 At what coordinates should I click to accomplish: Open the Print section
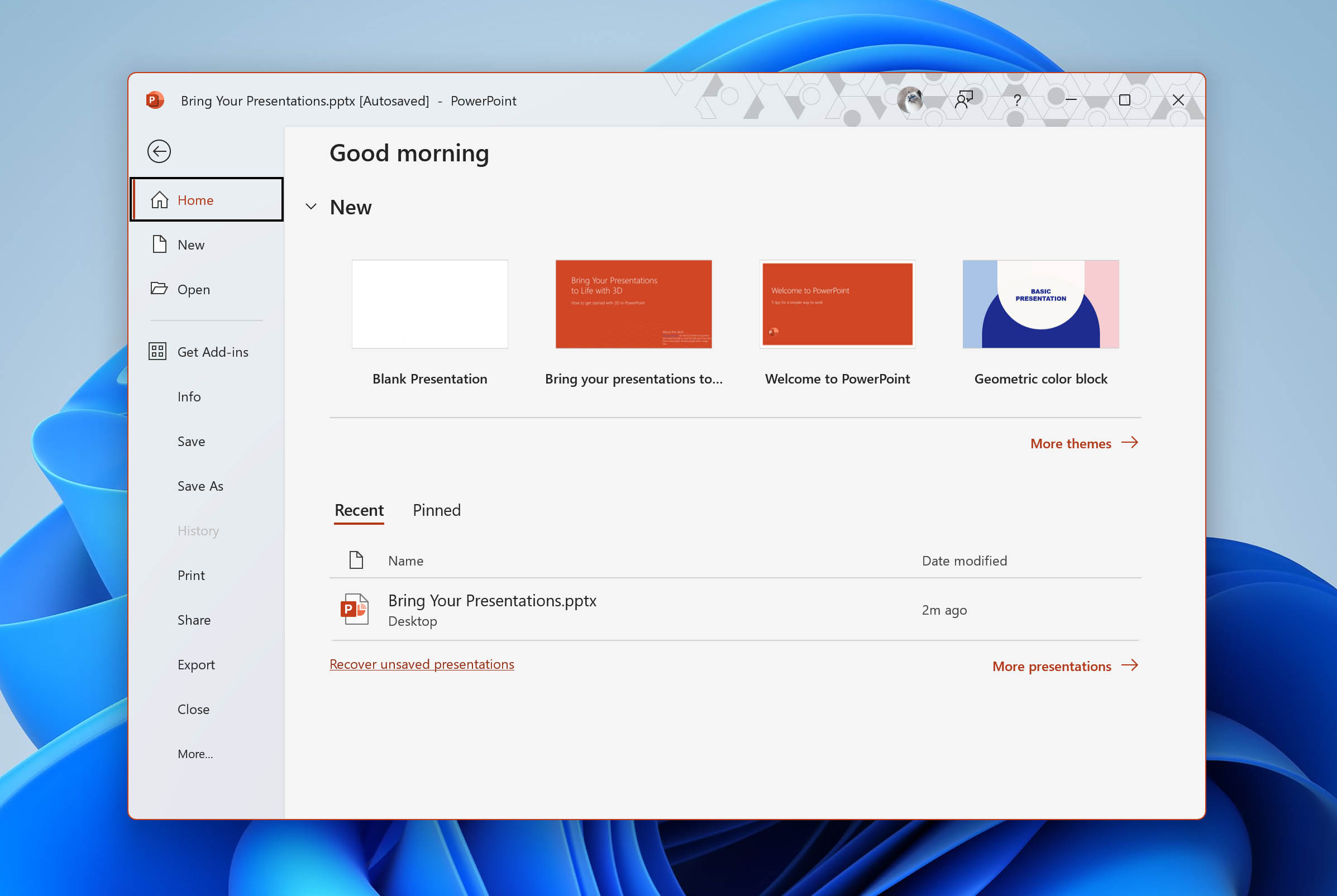(x=191, y=575)
